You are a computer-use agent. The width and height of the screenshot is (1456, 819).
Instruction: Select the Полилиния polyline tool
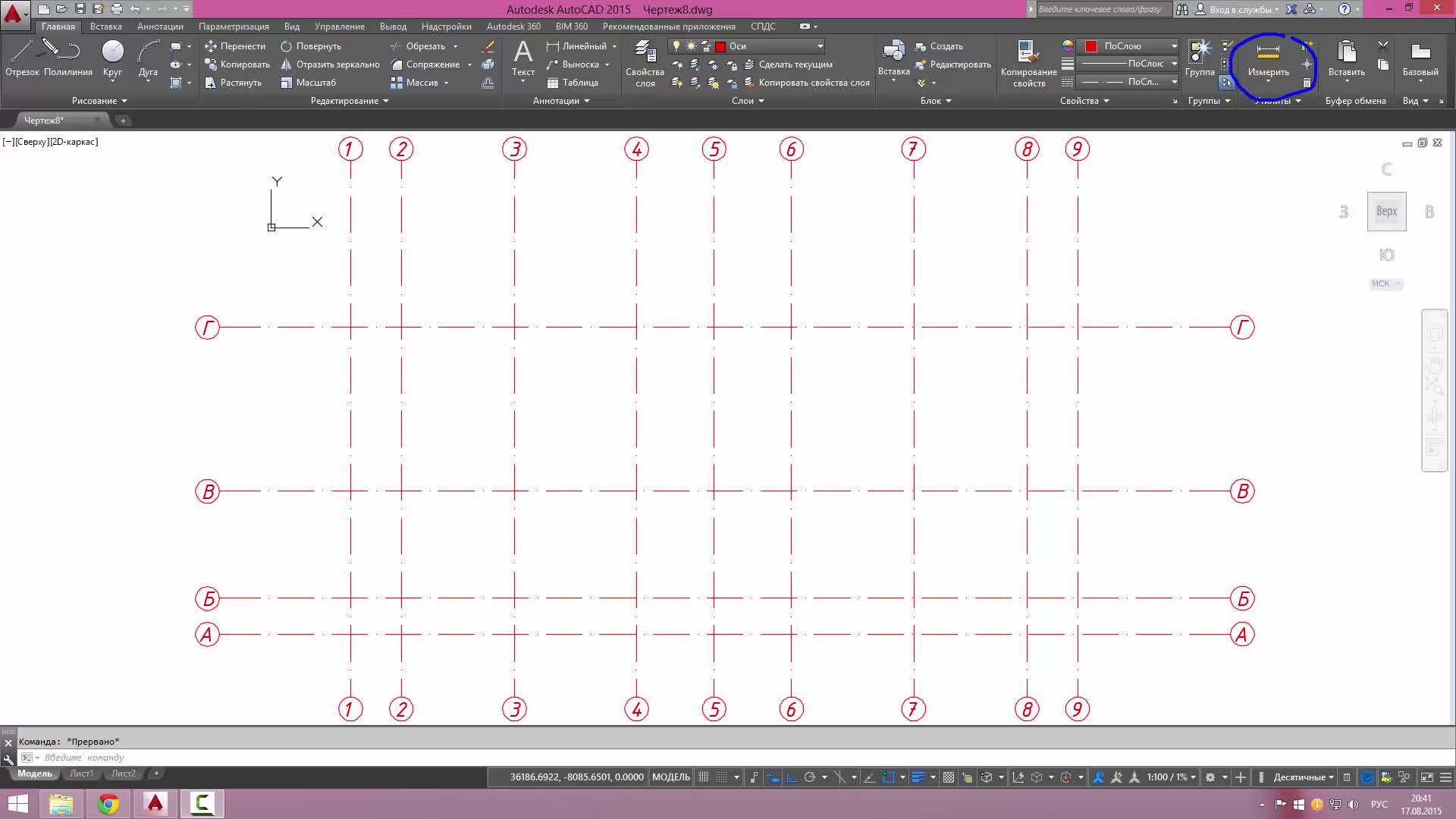(x=67, y=58)
